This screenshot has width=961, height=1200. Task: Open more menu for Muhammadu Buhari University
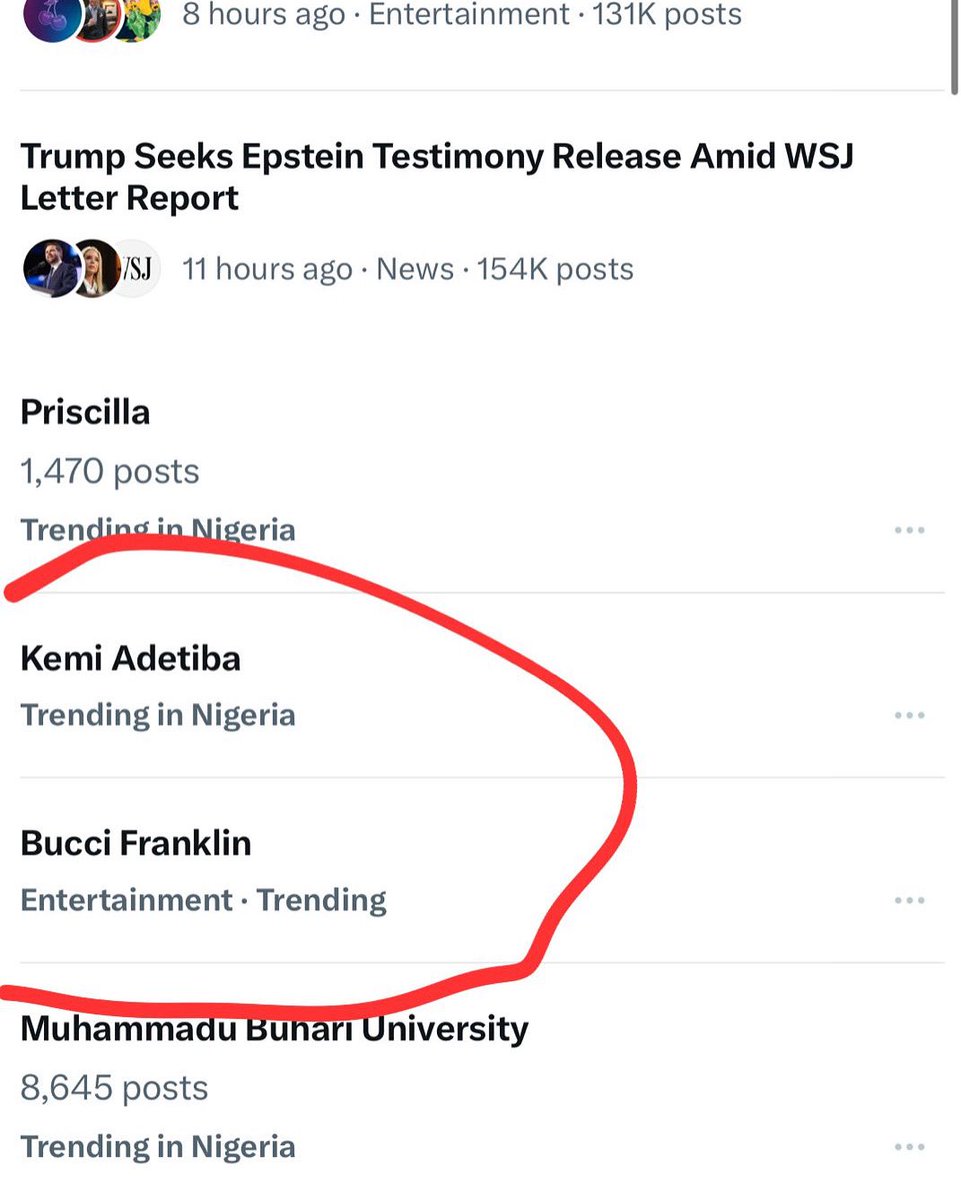tap(908, 1147)
